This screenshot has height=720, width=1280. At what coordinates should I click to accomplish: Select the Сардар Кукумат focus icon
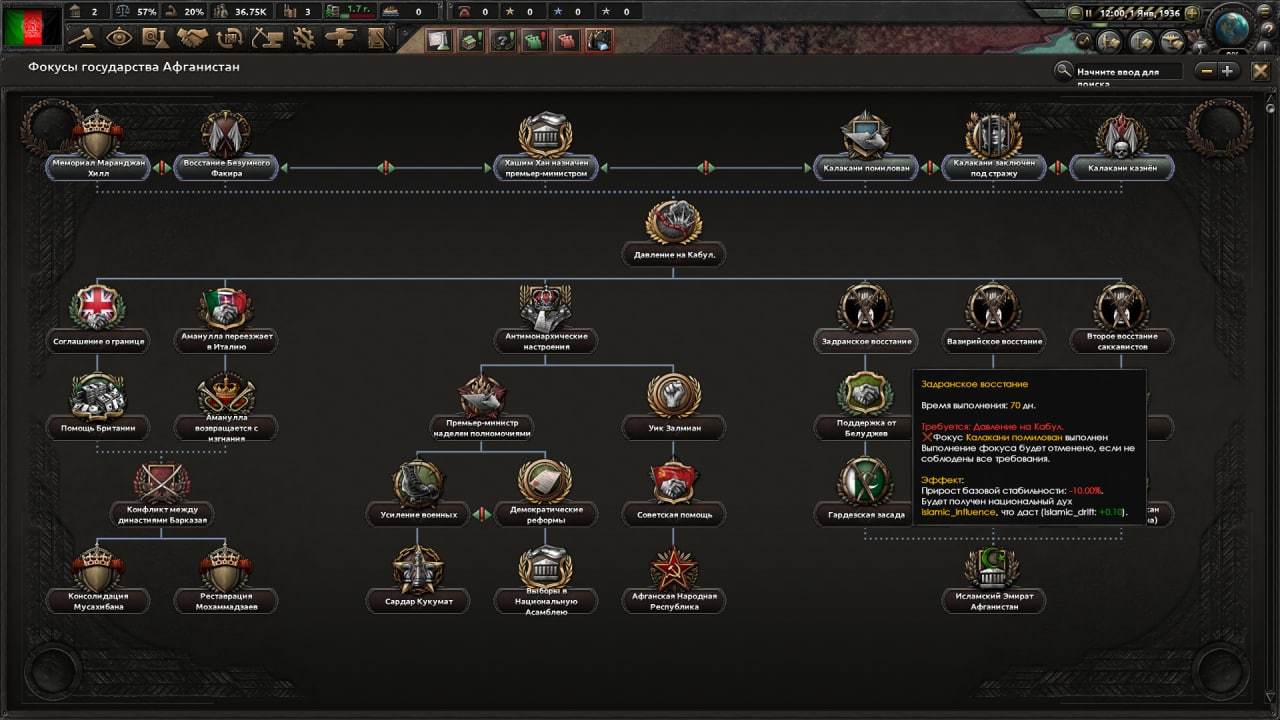click(418, 570)
